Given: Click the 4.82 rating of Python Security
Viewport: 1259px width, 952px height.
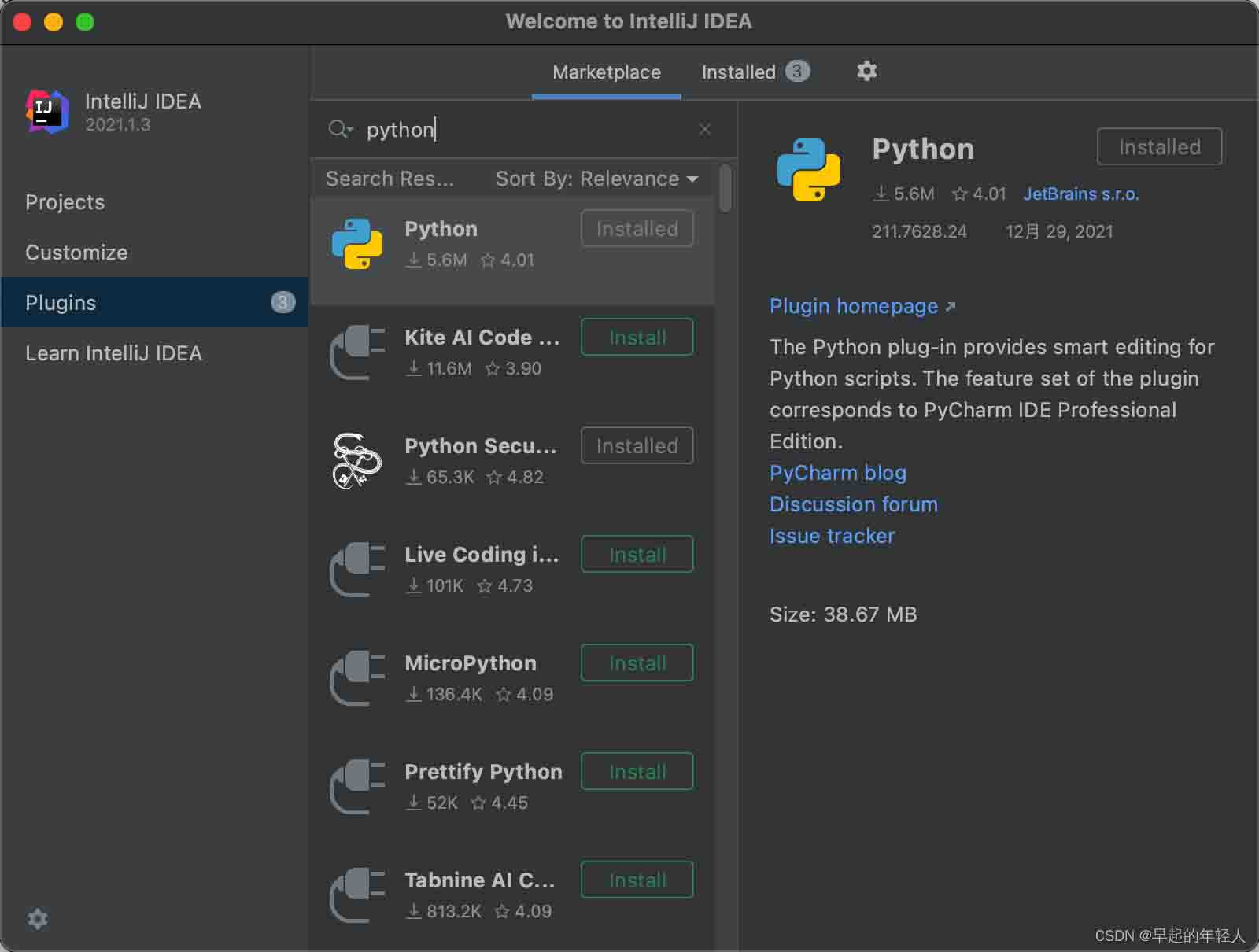Looking at the screenshot, I should [525, 477].
